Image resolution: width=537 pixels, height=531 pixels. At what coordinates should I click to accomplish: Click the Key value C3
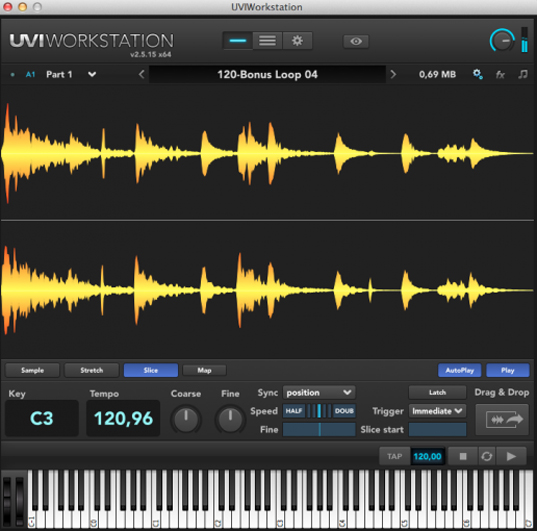click(x=42, y=418)
